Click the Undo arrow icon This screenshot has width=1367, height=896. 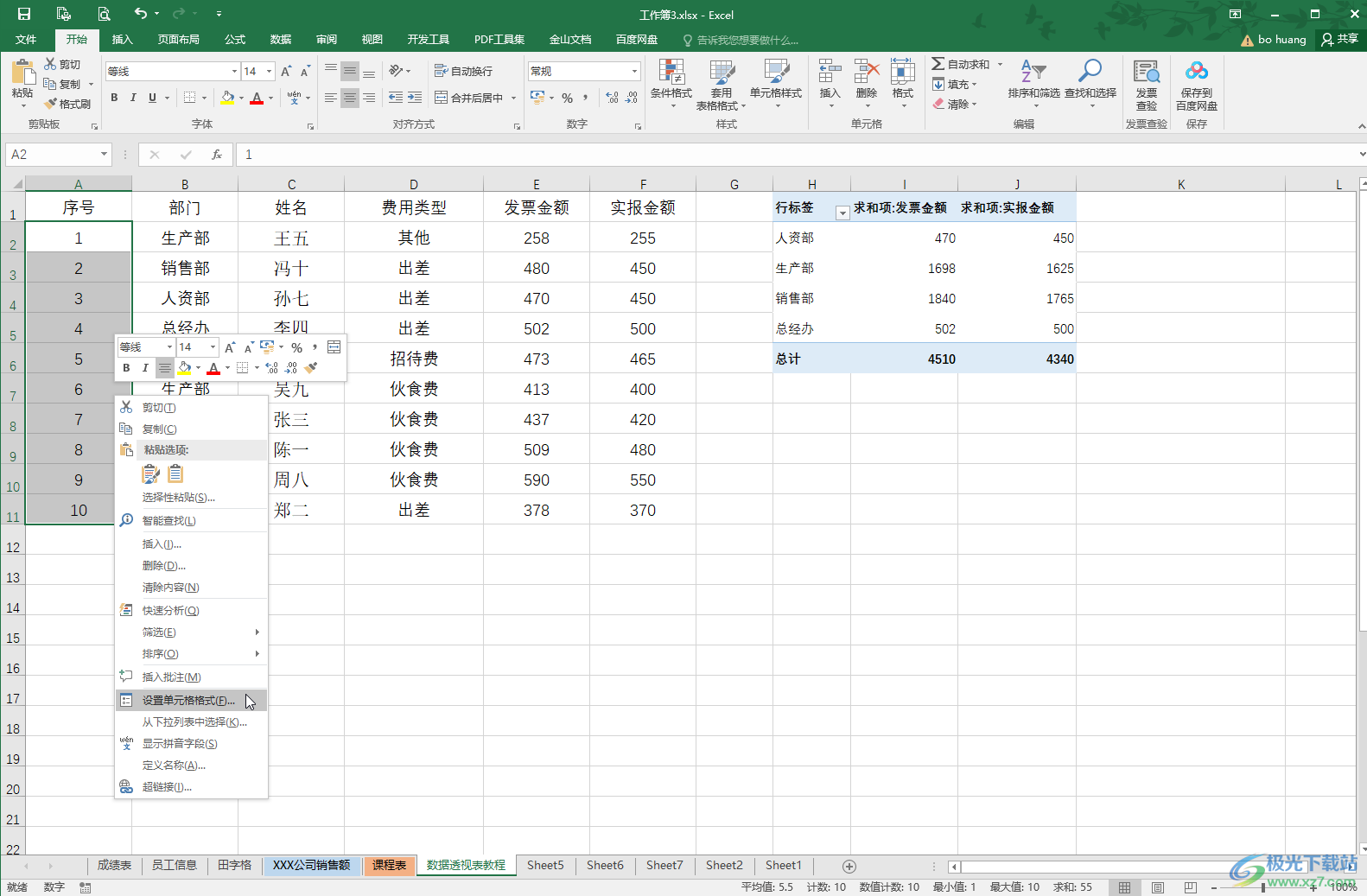click(140, 13)
